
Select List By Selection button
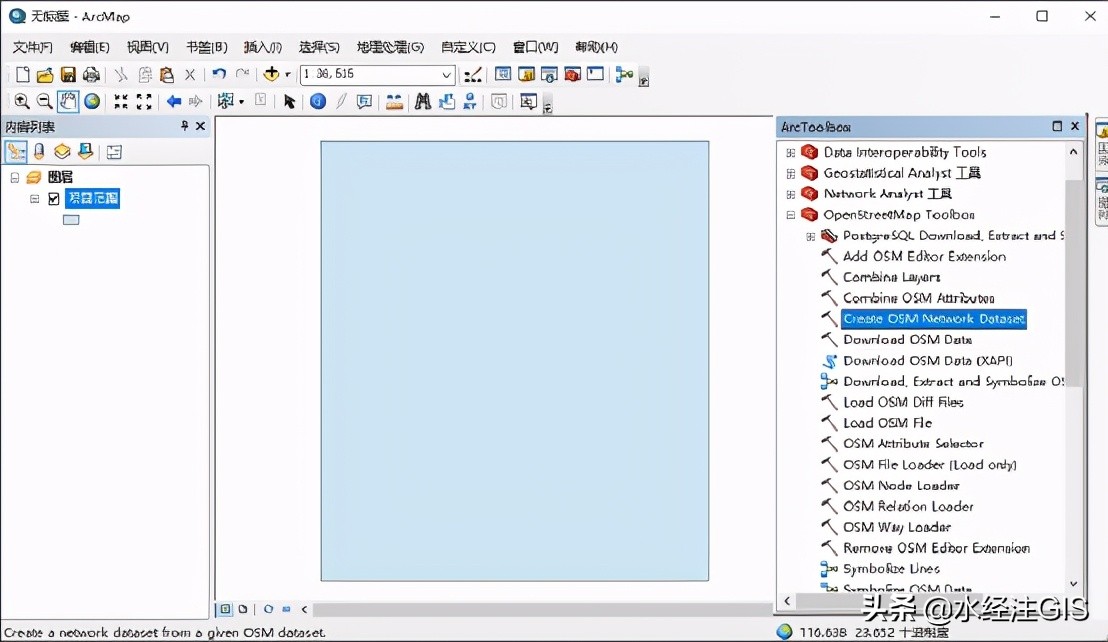(86, 151)
